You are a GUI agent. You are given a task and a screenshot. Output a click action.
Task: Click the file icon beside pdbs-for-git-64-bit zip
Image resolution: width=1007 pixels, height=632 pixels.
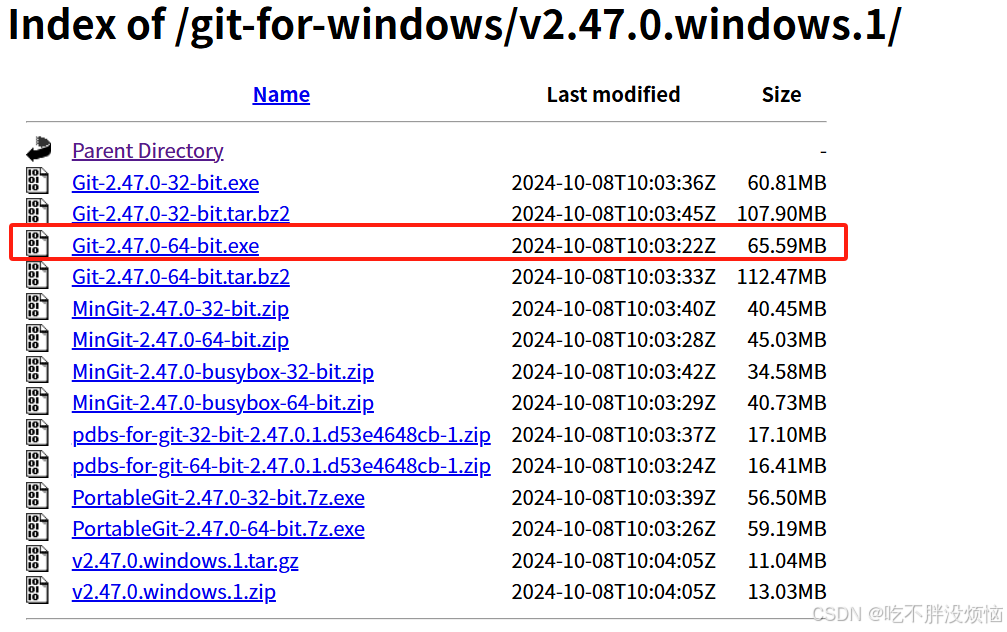click(37, 464)
